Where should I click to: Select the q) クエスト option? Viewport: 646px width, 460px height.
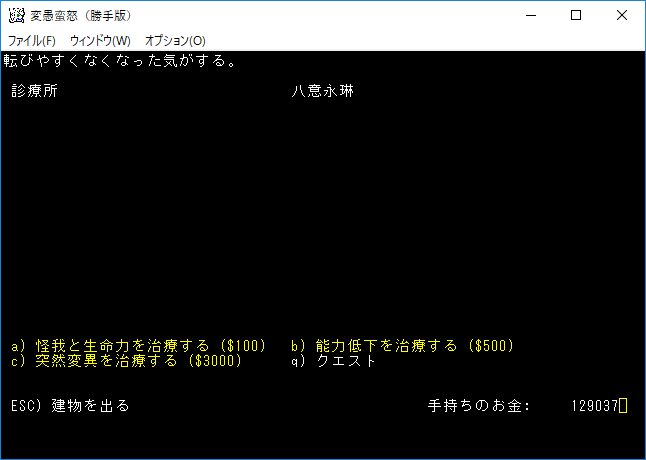click(334, 361)
